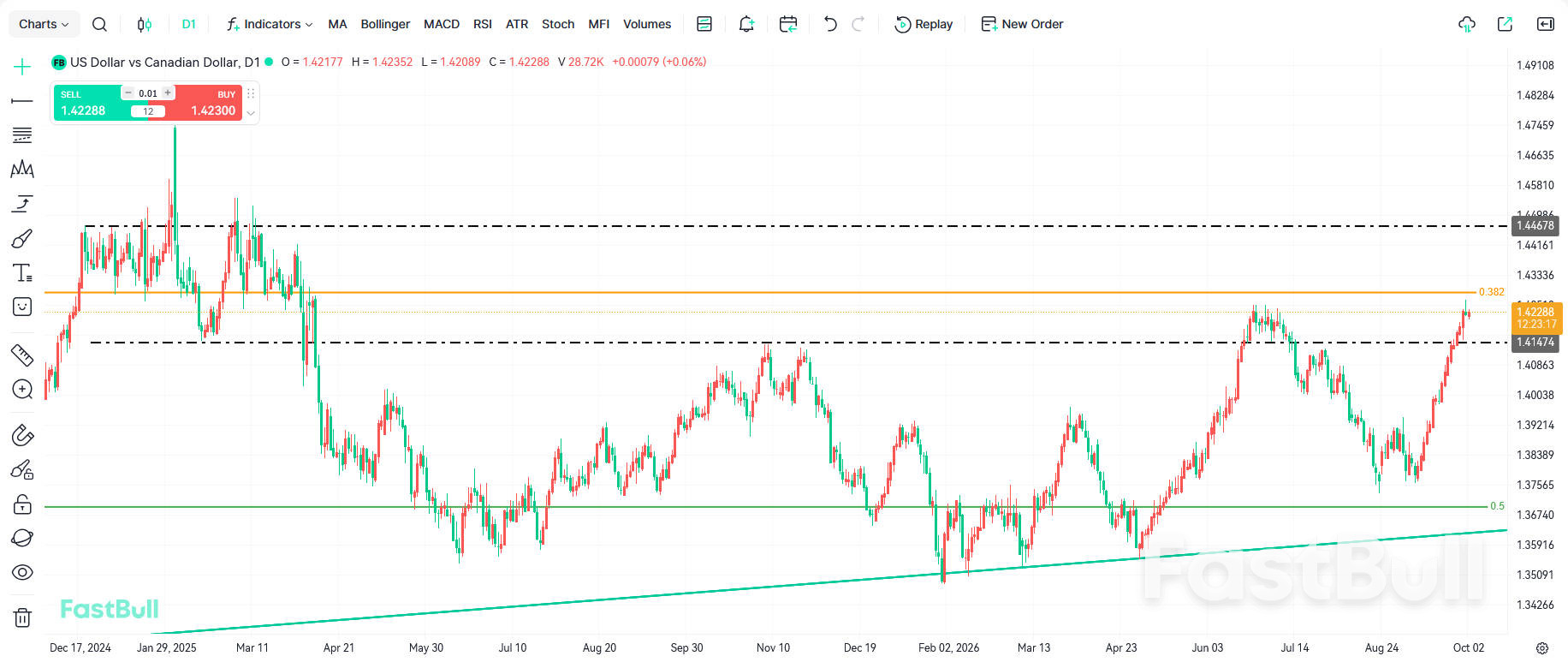Select the forecast arrow tool
The height and width of the screenshot is (662, 1568).
pyautogui.click(x=22, y=204)
